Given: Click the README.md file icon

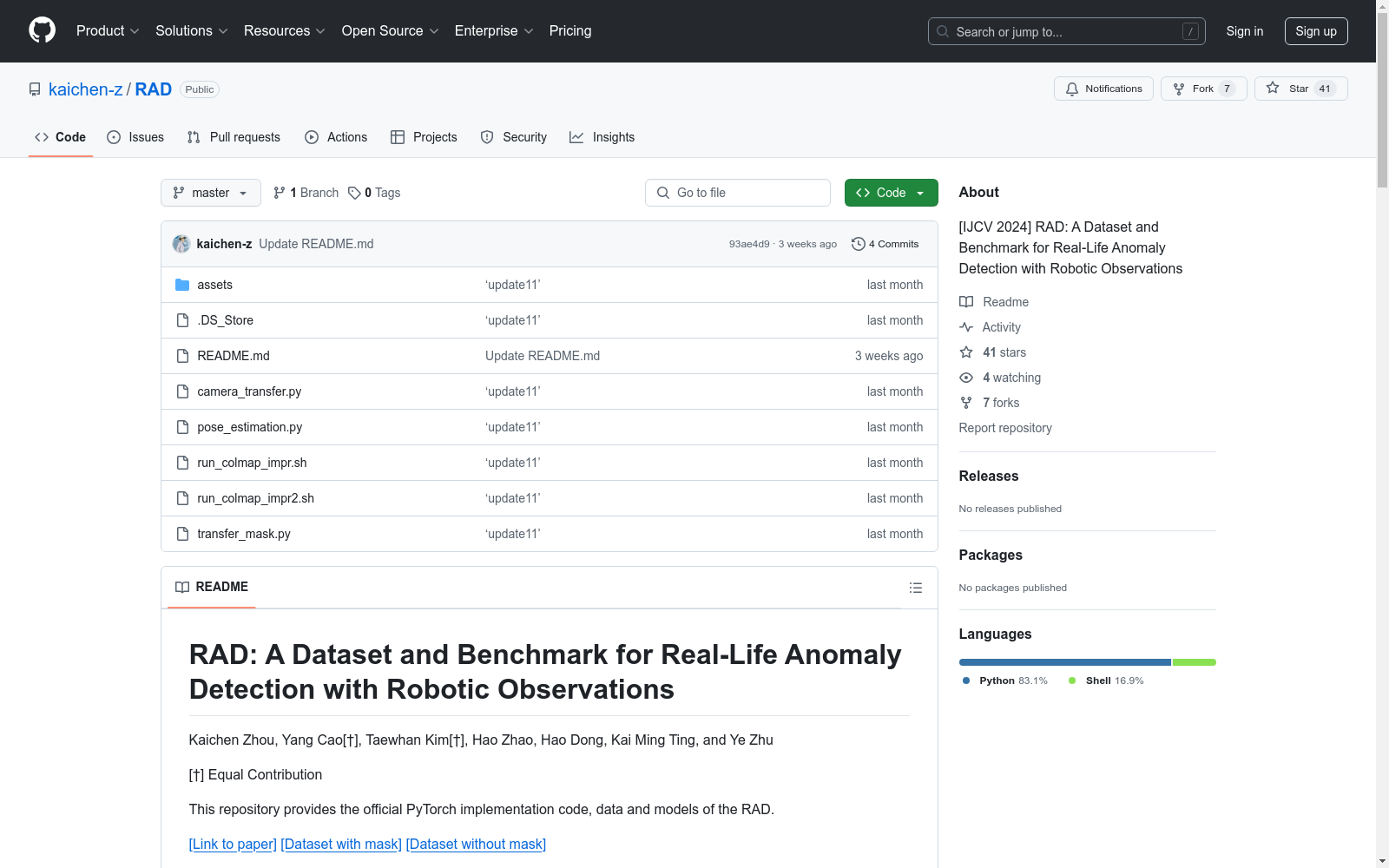Looking at the screenshot, I should [182, 356].
